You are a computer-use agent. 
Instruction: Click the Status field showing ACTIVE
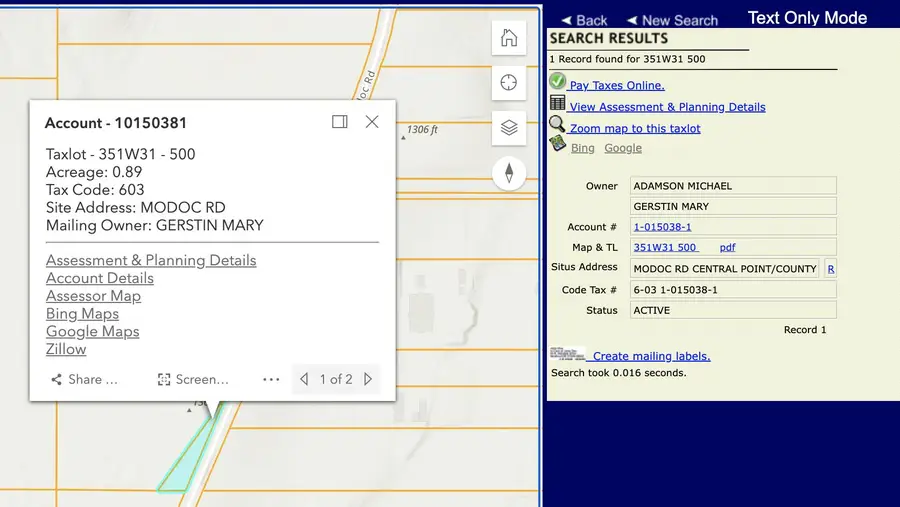[x=733, y=310]
